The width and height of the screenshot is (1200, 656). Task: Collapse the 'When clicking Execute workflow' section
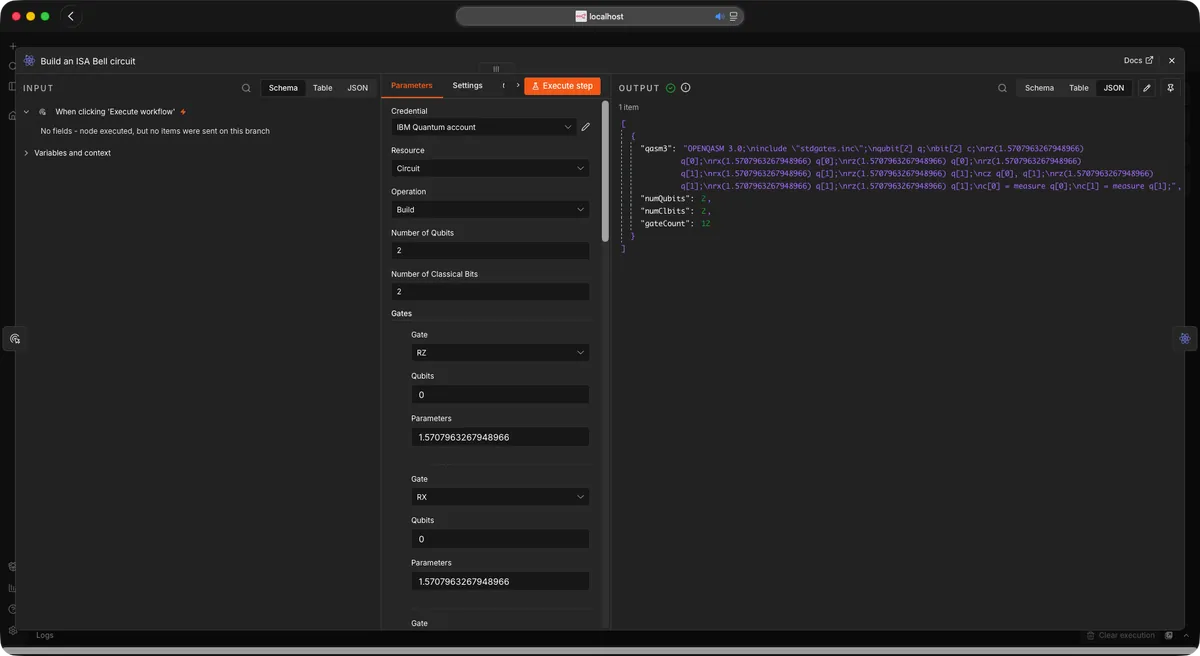tap(27, 112)
